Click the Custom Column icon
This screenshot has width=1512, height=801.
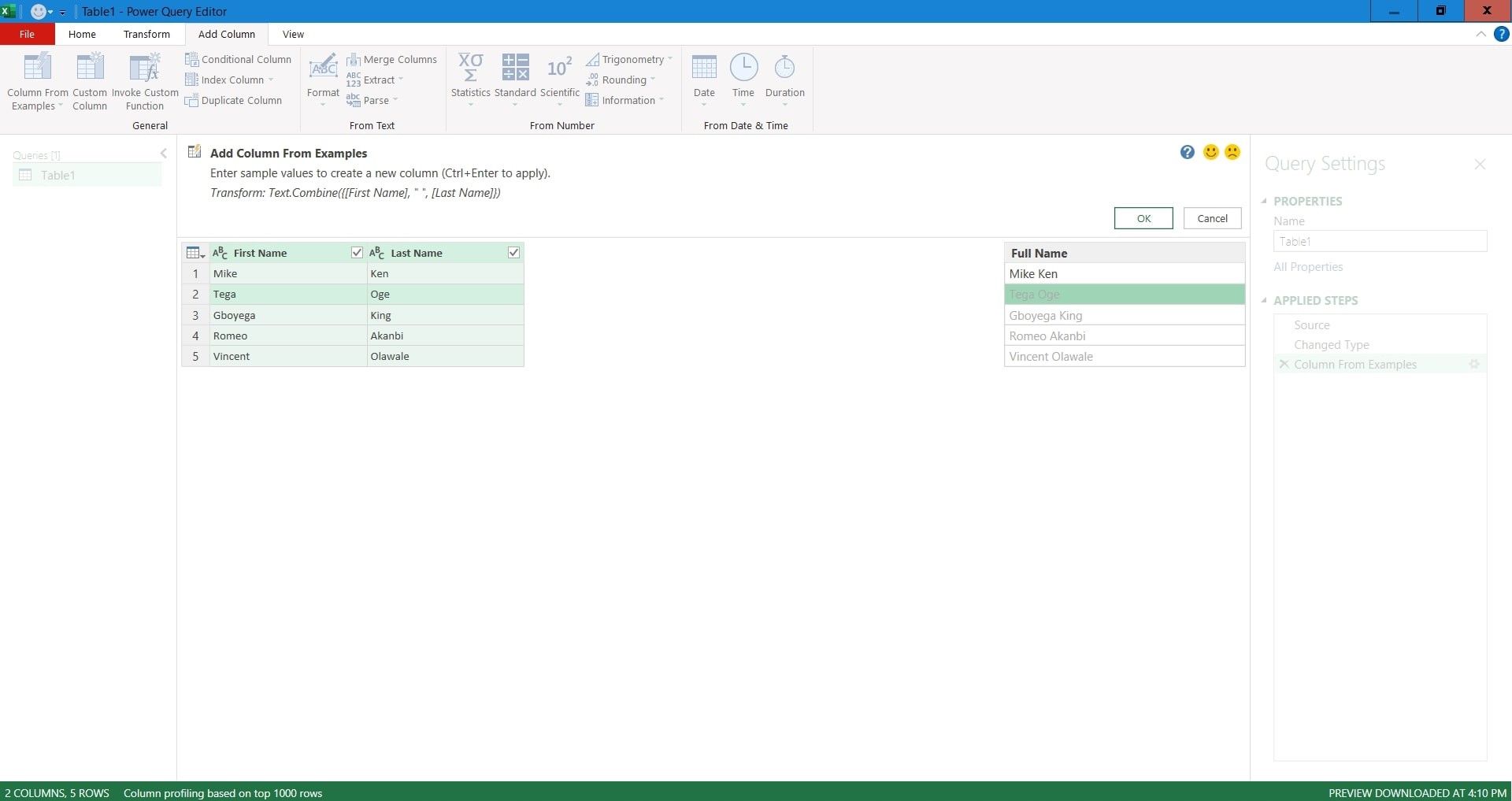coord(90,69)
